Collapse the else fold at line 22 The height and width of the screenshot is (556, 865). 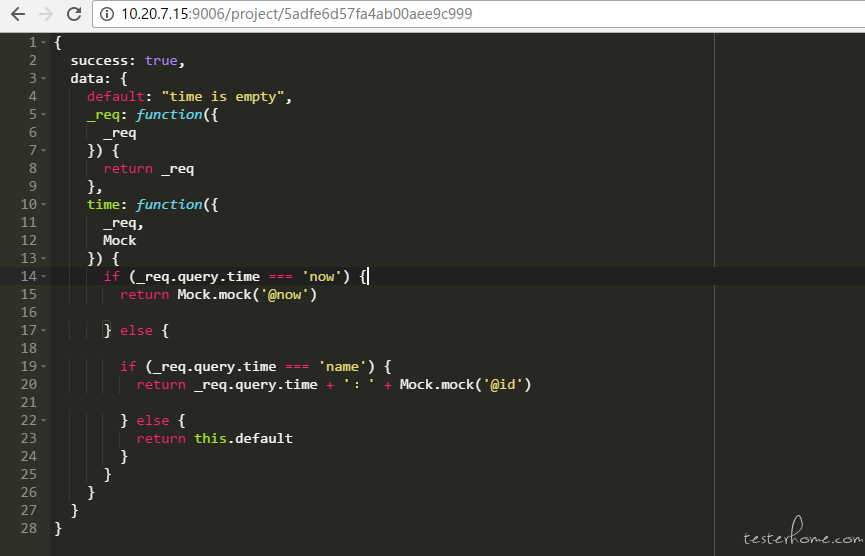point(44,420)
